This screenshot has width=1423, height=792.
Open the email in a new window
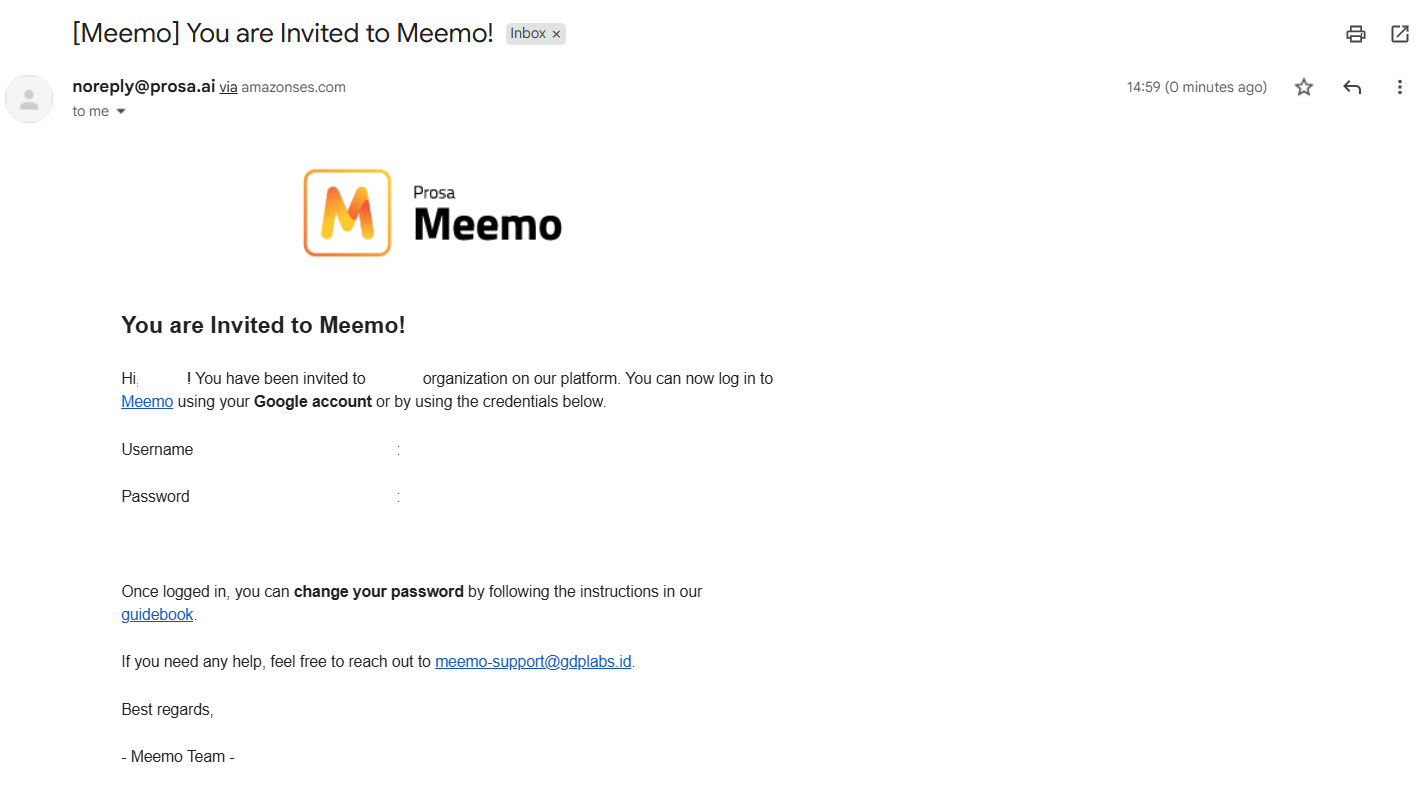point(1400,34)
